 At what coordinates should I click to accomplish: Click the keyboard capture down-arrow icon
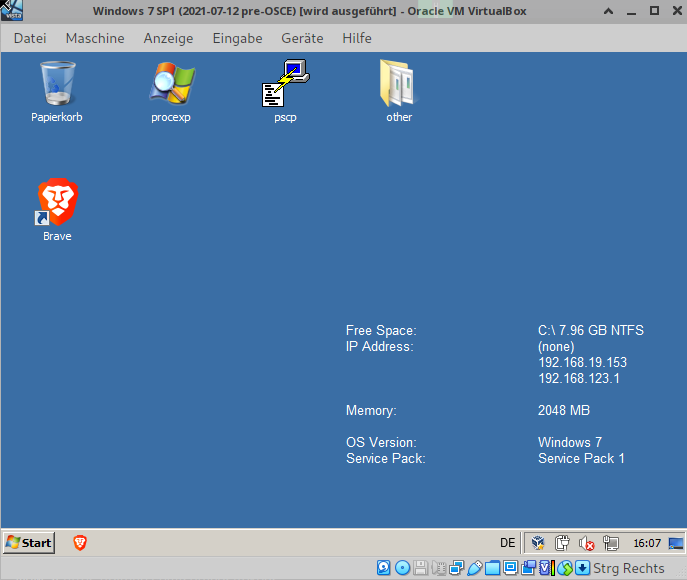582,568
